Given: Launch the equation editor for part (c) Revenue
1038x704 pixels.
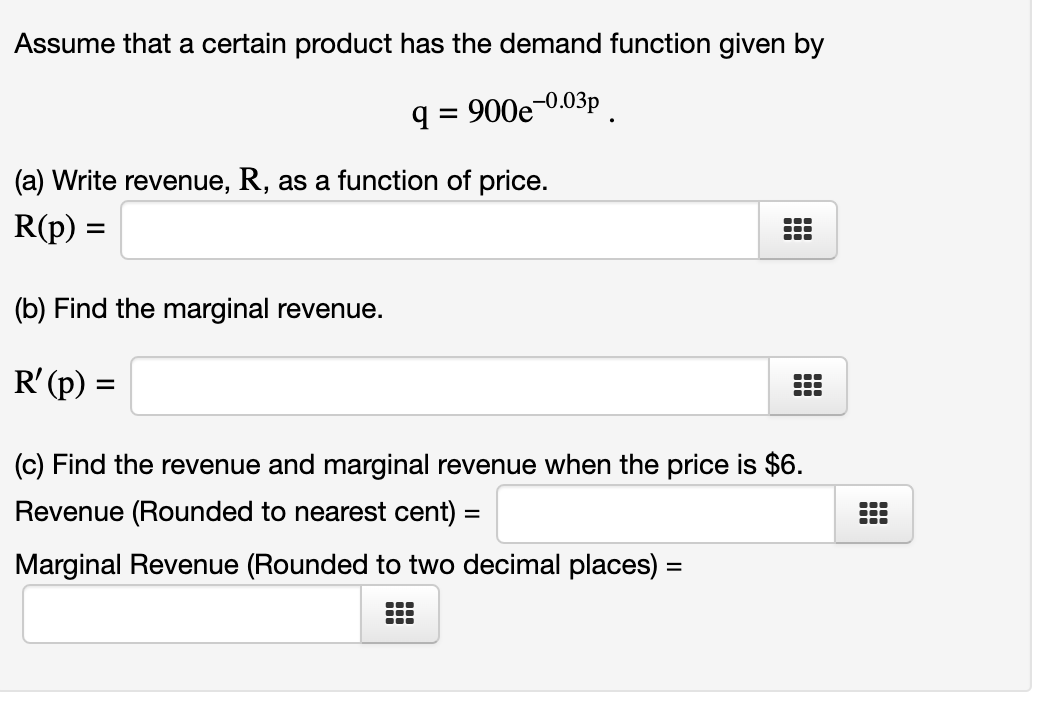Looking at the screenshot, I should coord(873,514).
